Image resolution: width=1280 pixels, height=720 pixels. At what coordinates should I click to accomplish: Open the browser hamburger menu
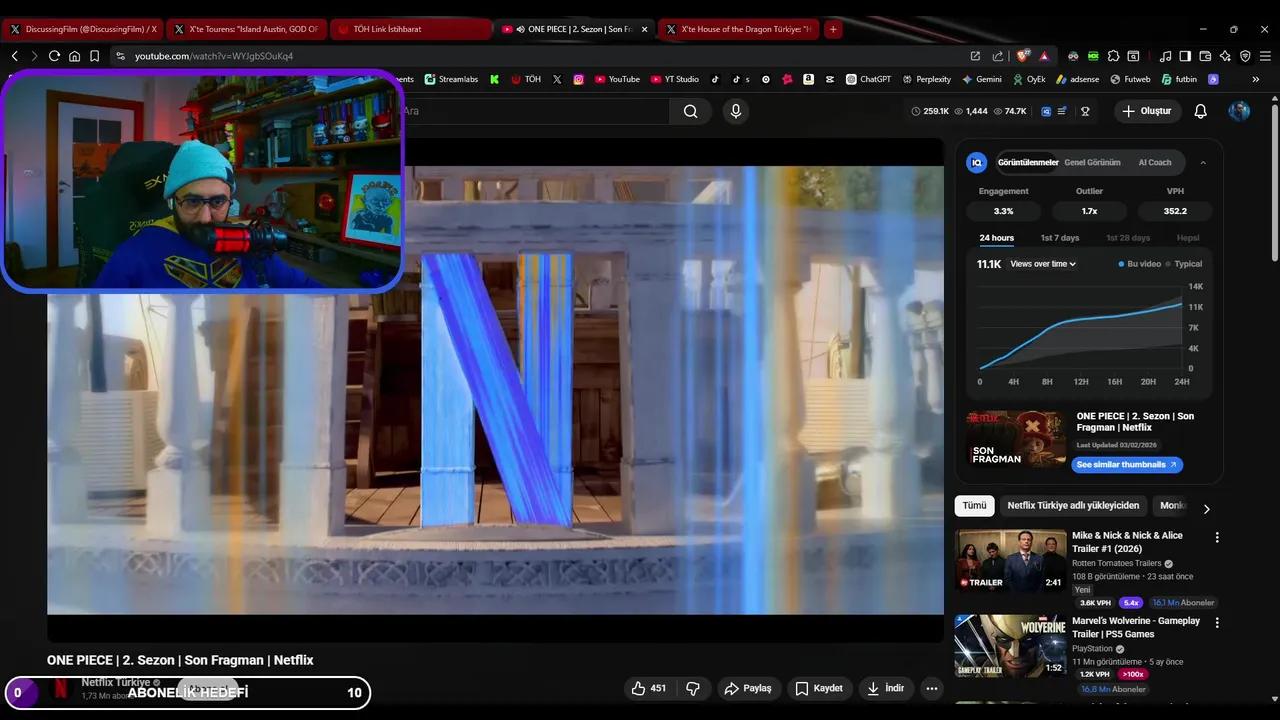tap(1265, 56)
